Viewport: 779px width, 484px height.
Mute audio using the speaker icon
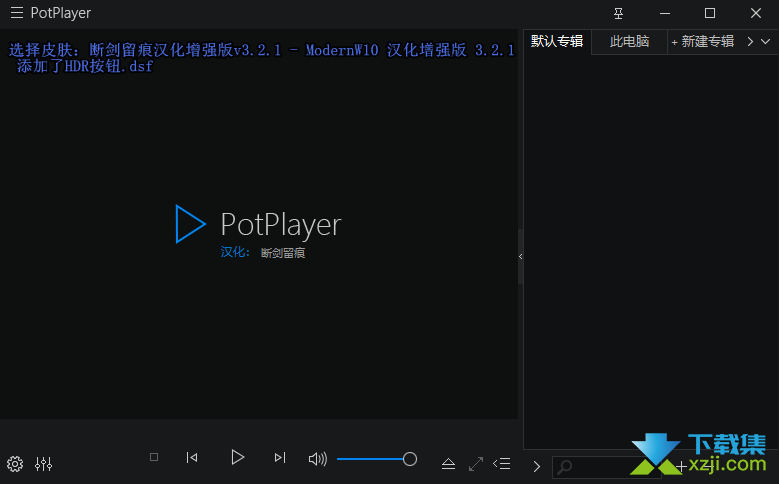tap(317, 459)
